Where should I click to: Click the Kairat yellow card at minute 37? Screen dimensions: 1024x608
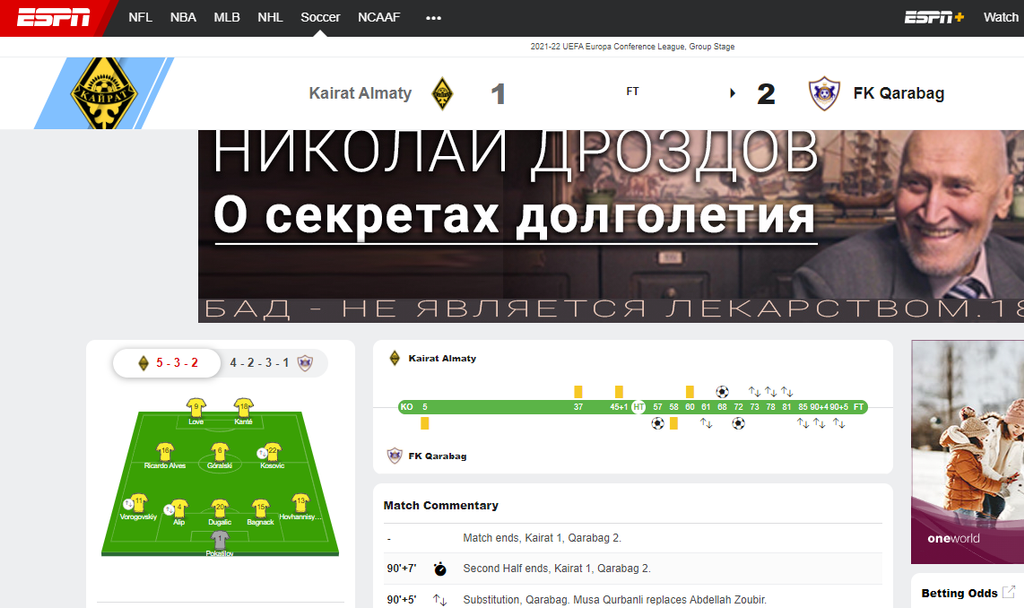578,392
